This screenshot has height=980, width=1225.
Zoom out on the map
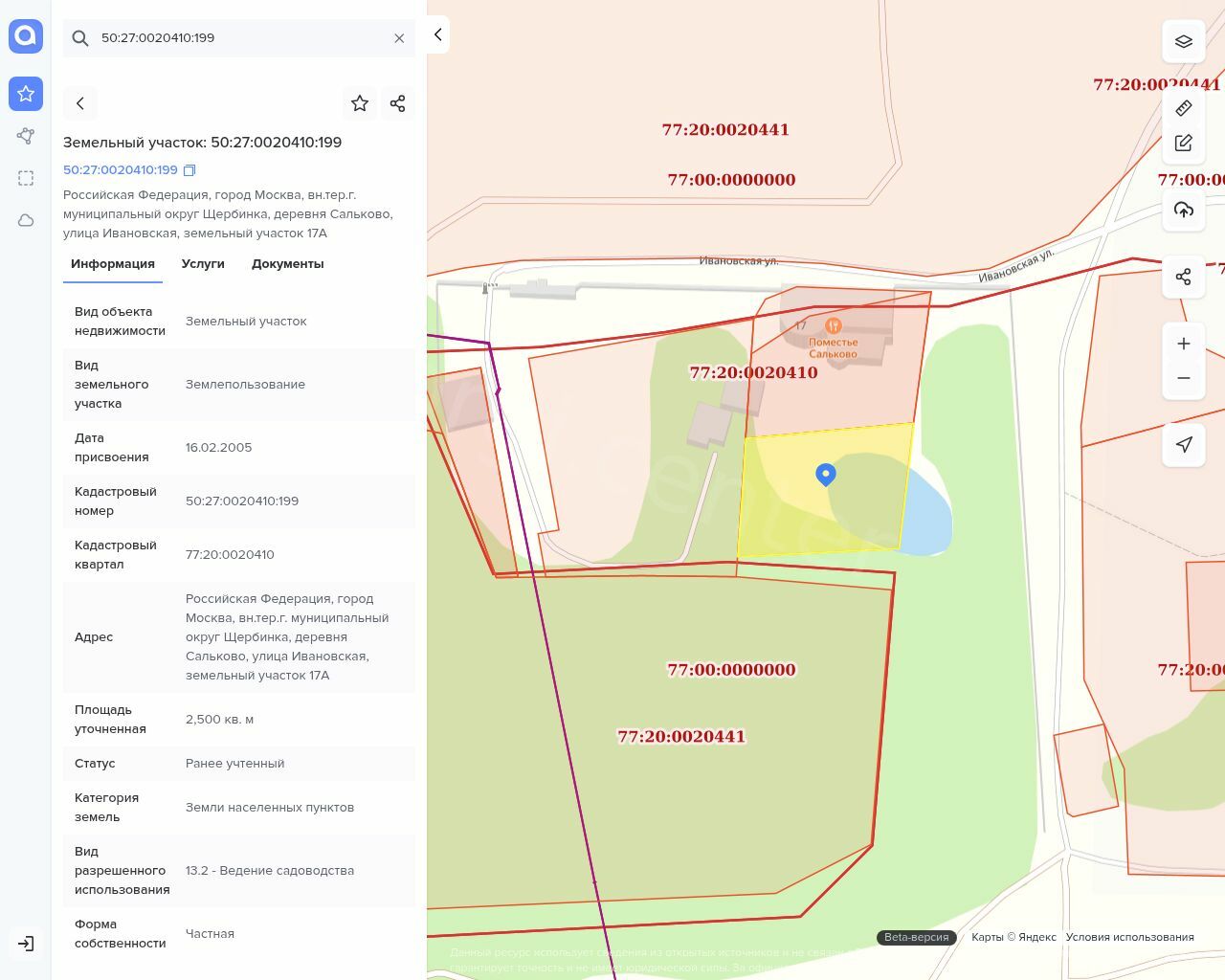(x=1184, y=378)
